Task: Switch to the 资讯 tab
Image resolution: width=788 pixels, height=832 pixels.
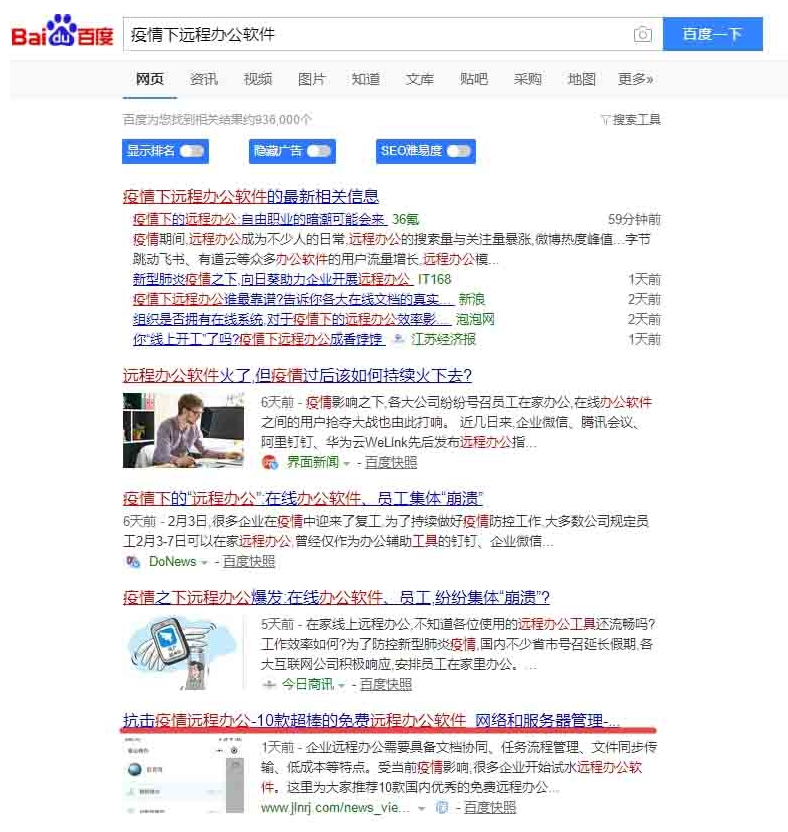Action: (x=203, y=79)
